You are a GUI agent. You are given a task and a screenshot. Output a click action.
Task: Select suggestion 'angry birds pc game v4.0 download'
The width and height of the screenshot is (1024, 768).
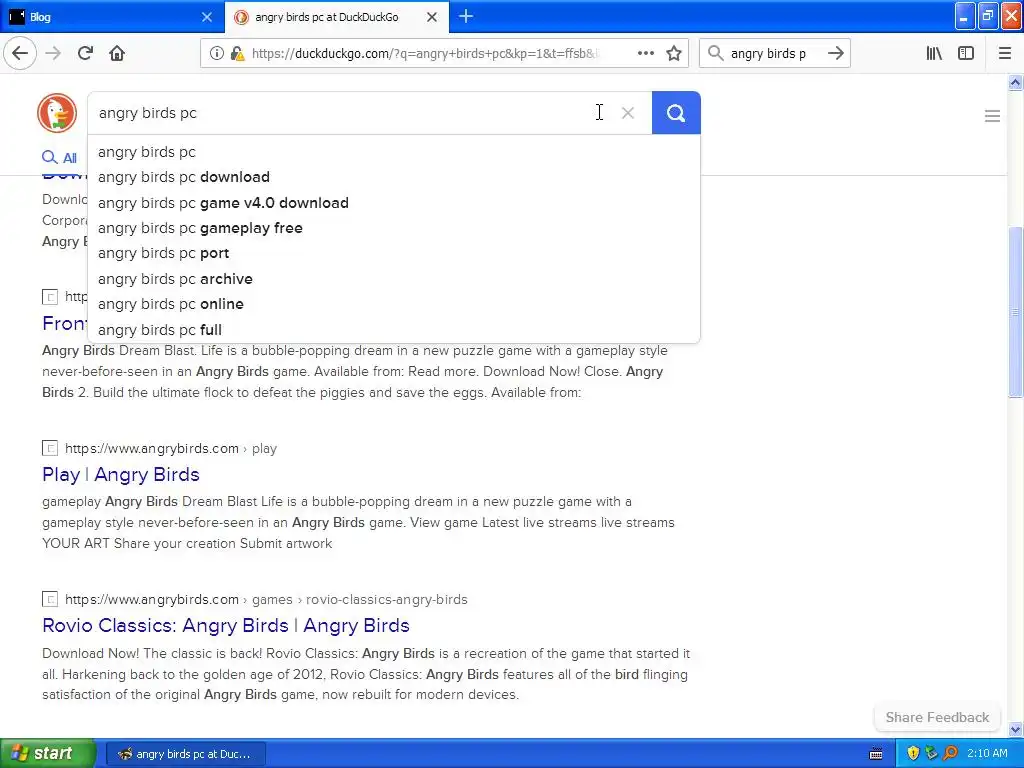pos(394,202)
